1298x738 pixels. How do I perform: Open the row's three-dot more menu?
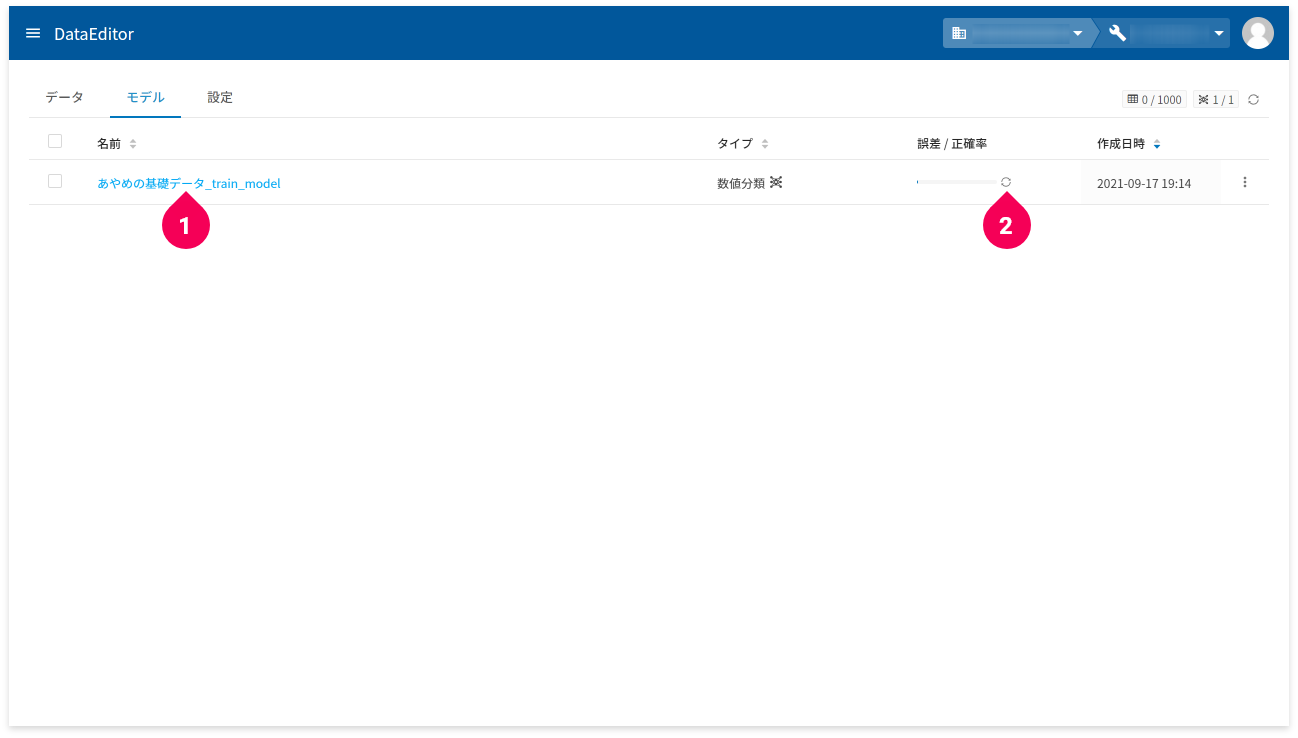1245,182
